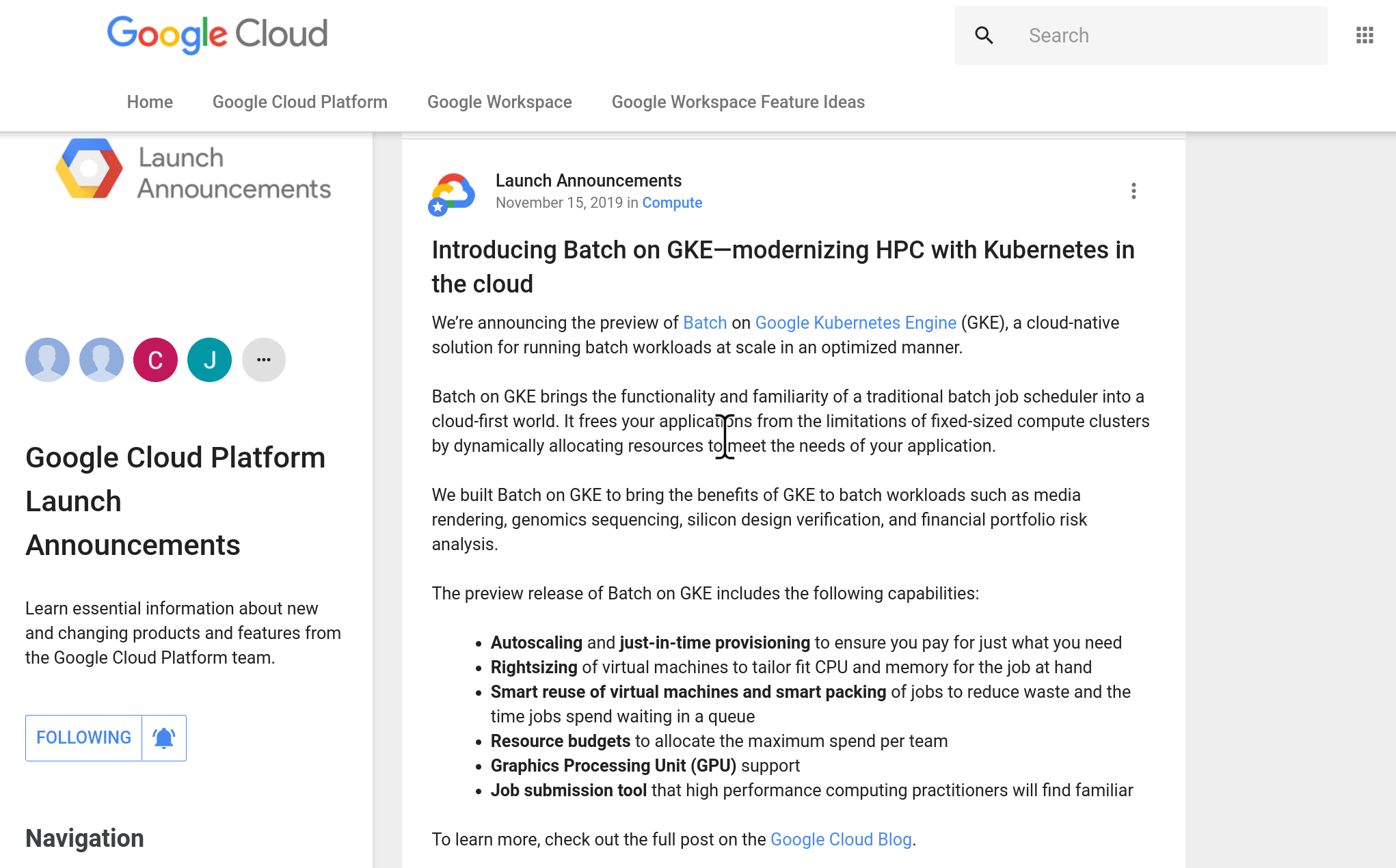Open the Batch link in the post
The width and height of the screenshot is (1396, 868).
[x=705, y=323]
